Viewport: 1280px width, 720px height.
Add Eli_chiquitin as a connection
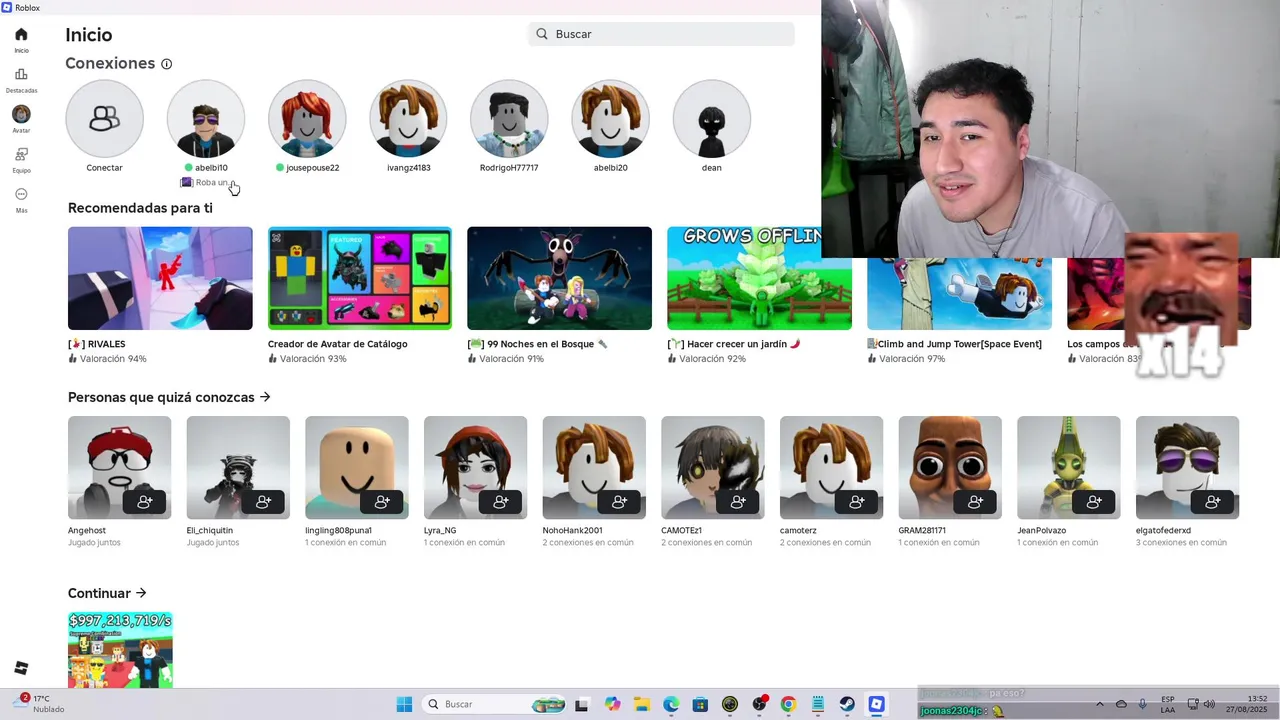point(264,502)
